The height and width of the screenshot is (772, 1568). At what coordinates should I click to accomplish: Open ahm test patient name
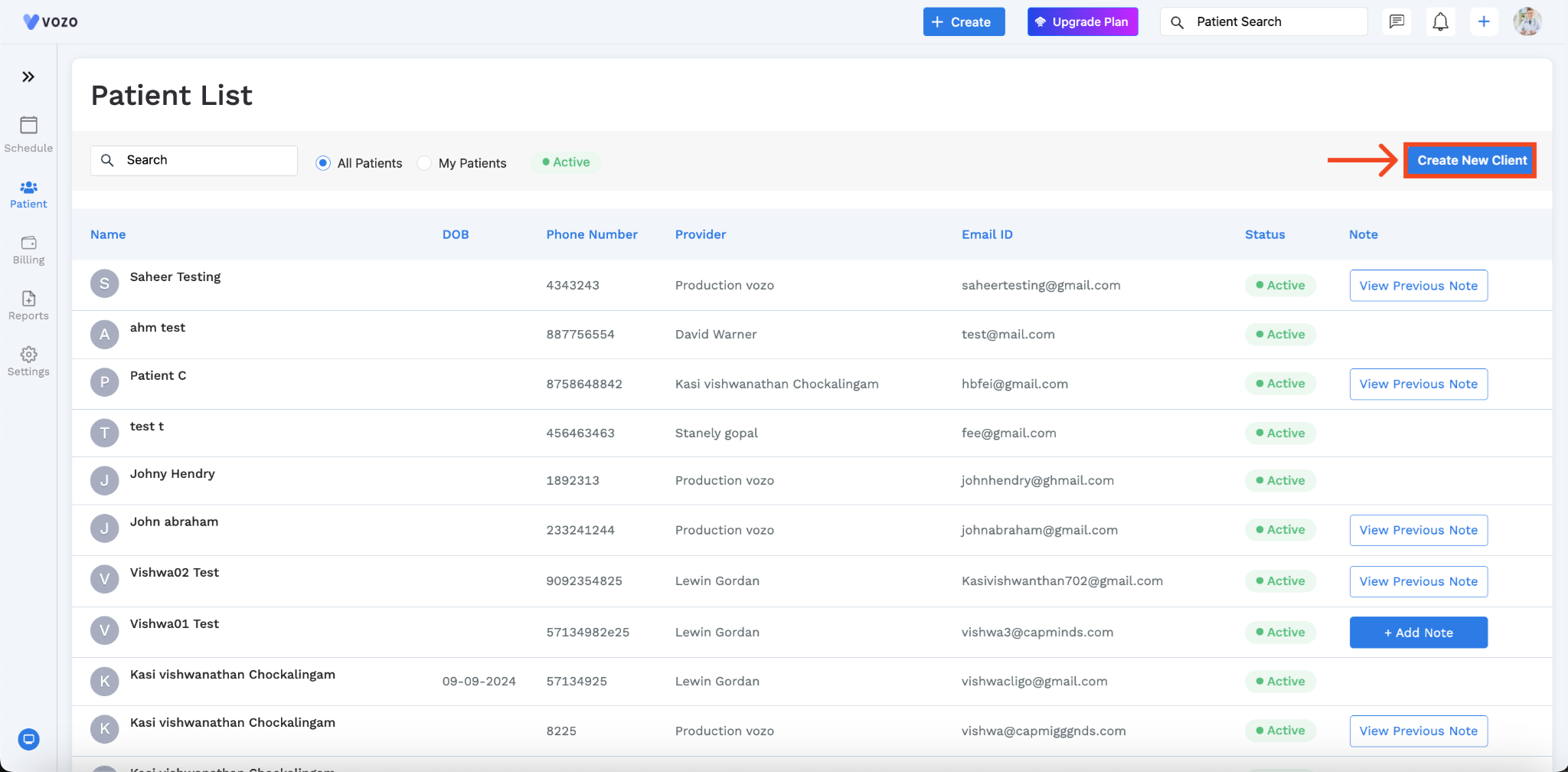click(158, 327)
